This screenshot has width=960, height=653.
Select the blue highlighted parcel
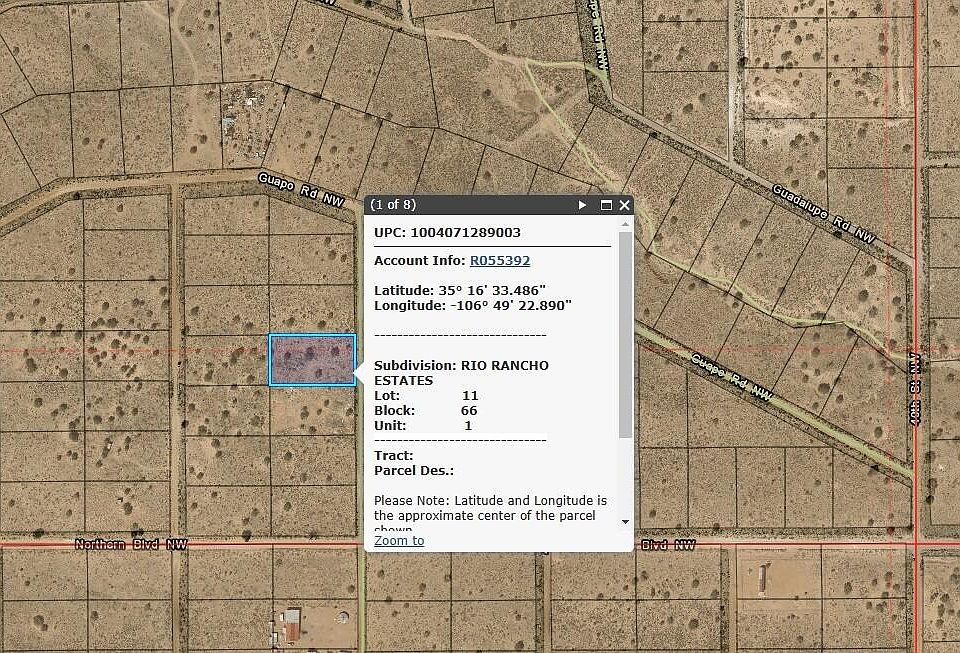[x=312, y=360]
